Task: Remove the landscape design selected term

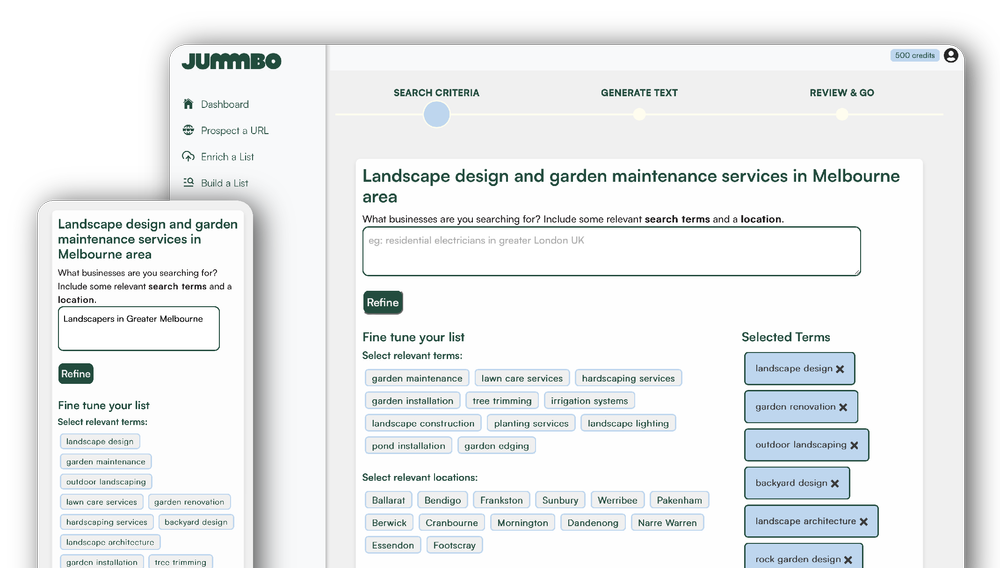Action: [x=840, y=369]
